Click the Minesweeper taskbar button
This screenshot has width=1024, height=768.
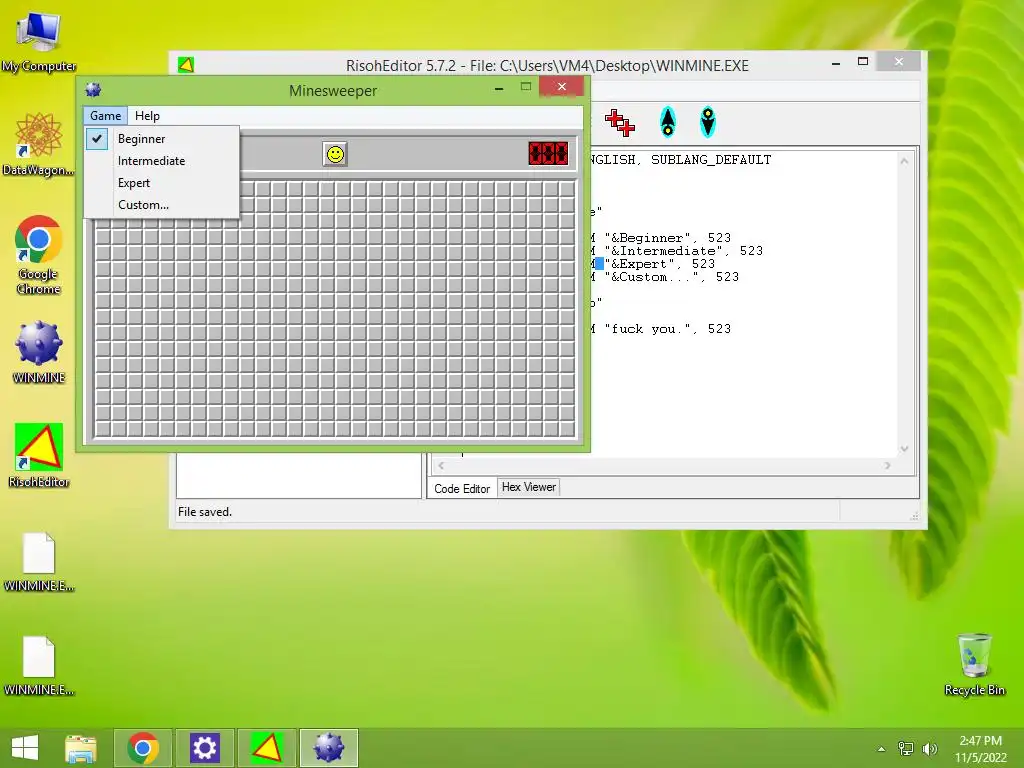click(328, 748)
